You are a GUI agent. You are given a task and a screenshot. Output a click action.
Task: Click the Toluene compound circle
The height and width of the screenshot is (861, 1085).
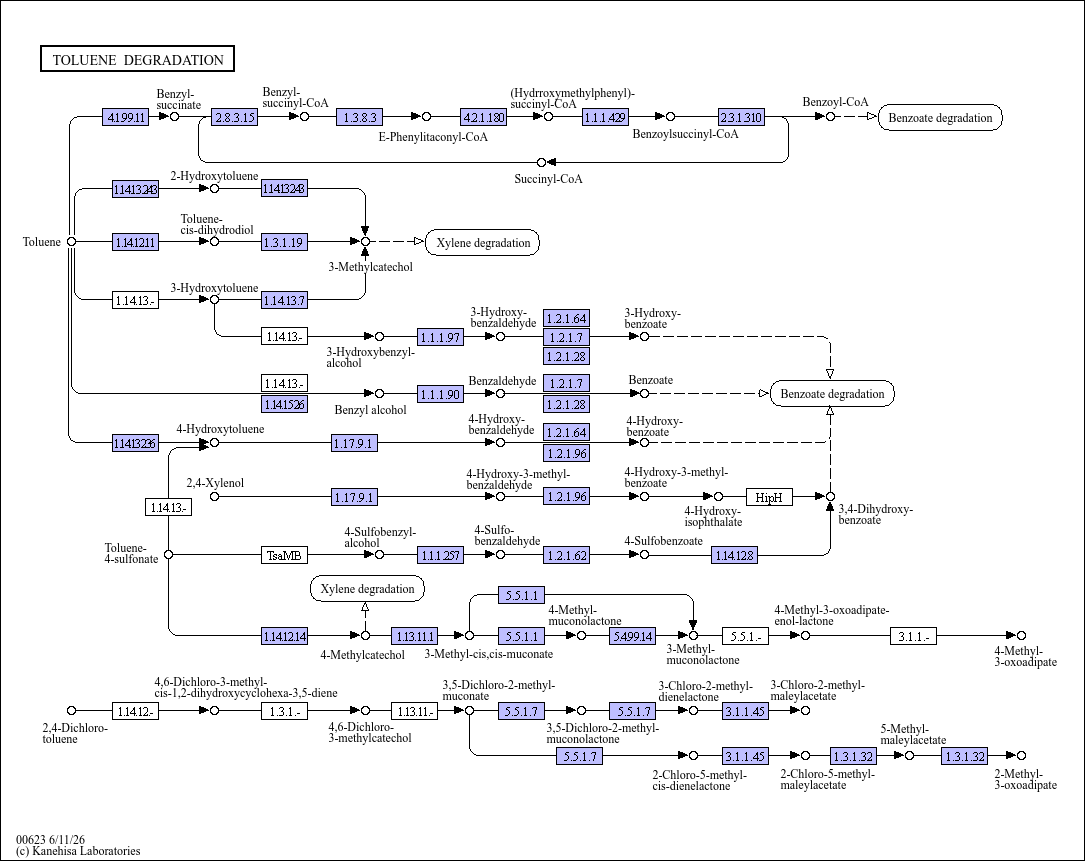pyautogui.click(x=71, y=242)
